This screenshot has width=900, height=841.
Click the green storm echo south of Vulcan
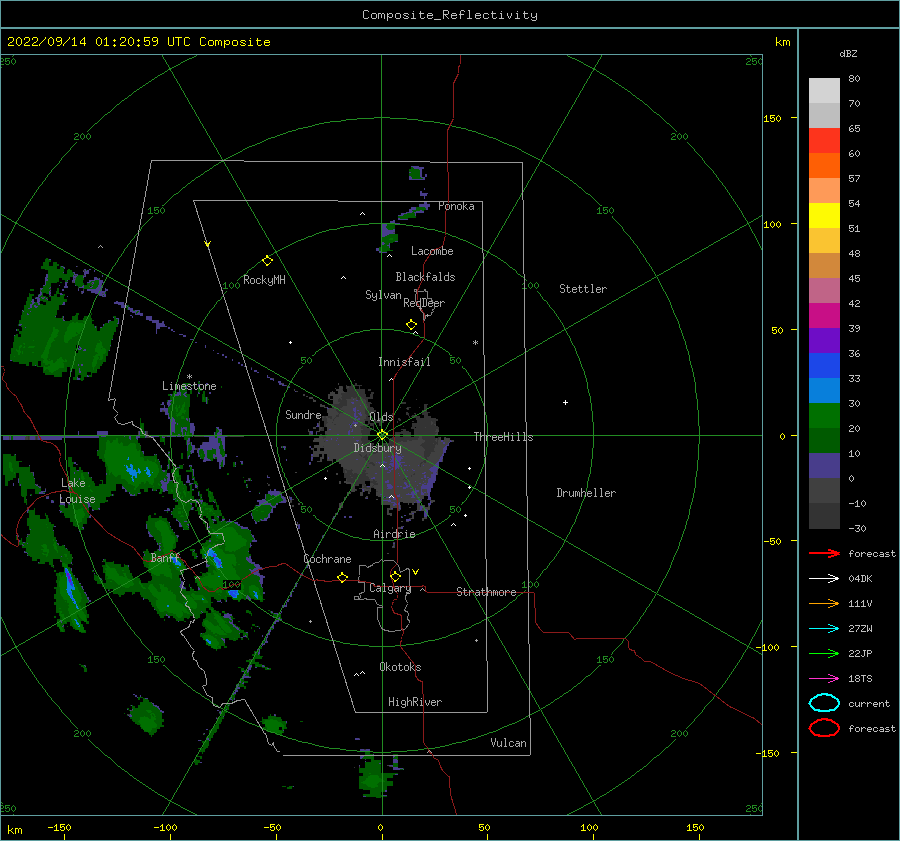point(376,776)
